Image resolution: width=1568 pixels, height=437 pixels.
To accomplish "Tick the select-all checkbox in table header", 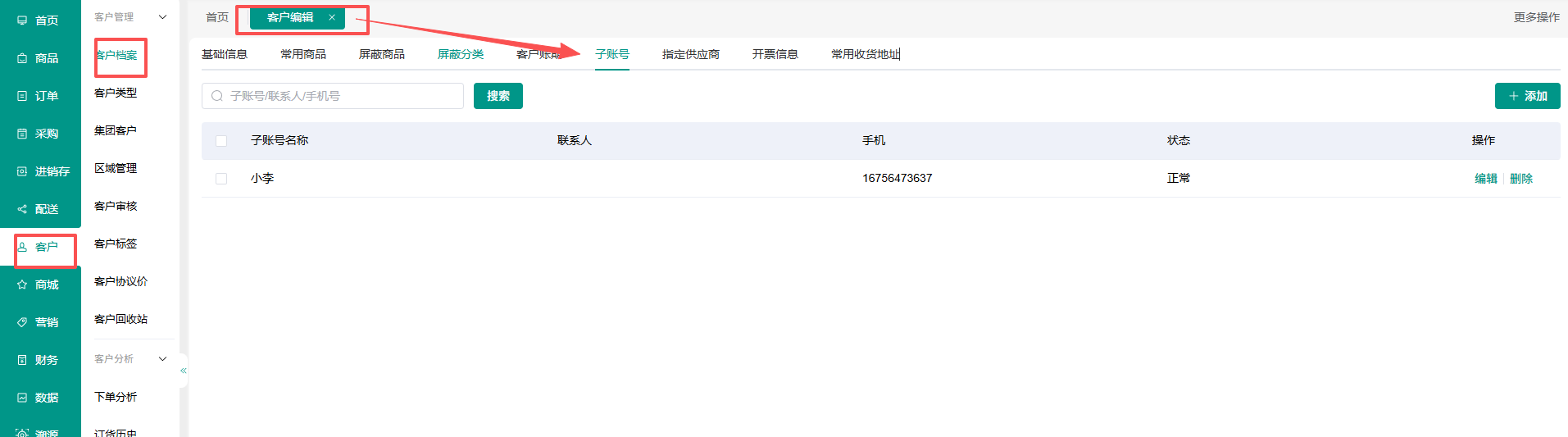I will 221,141.
